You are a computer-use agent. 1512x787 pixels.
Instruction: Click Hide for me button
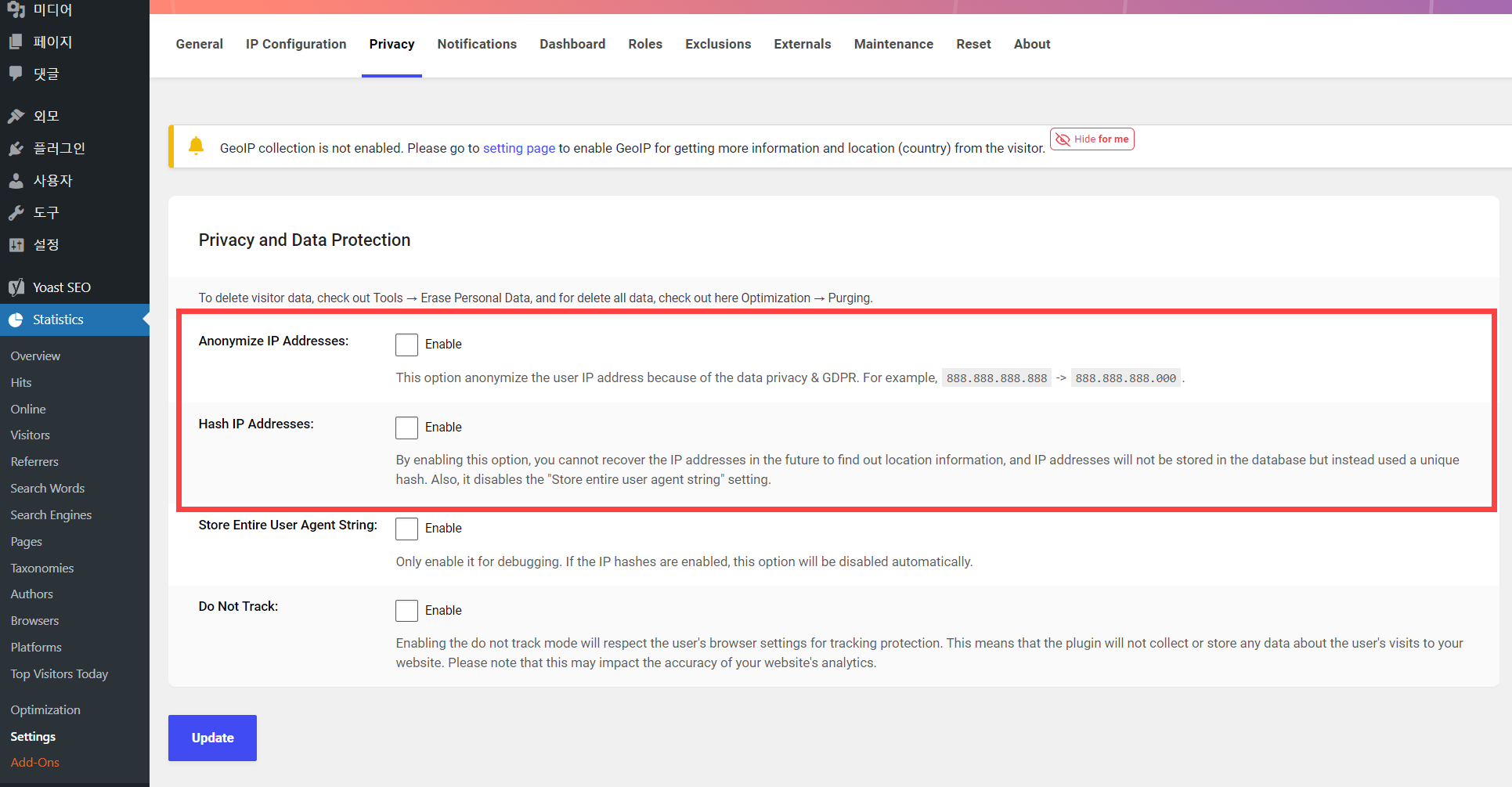1092,139
